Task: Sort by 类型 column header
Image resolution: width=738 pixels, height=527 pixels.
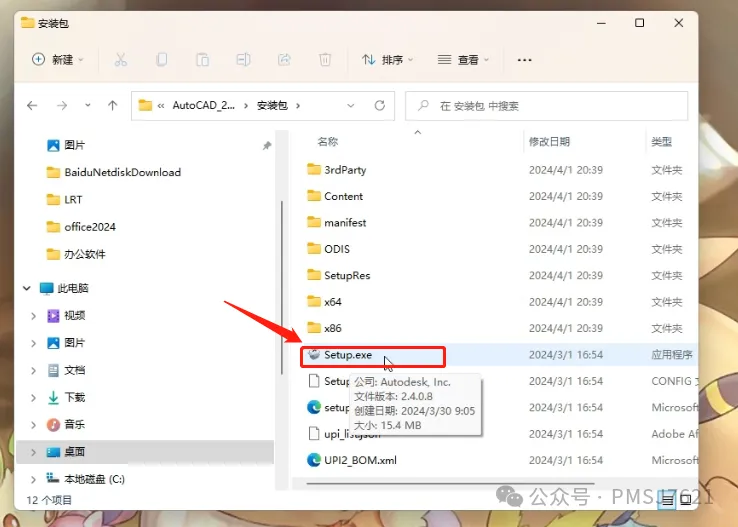Action: pyautogui.click(x=661, y=142)
